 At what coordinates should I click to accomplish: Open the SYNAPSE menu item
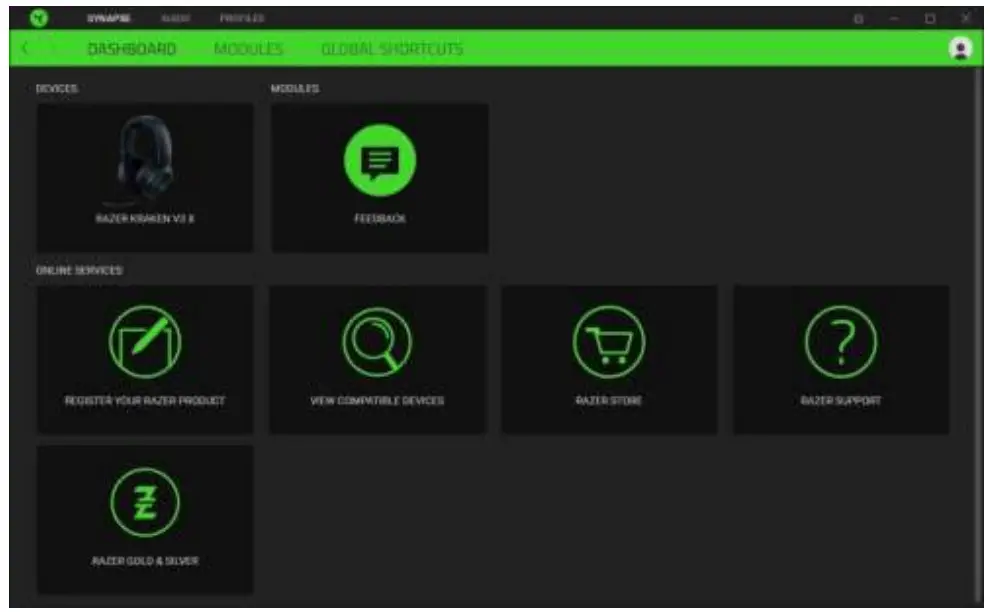pos(107,15)
